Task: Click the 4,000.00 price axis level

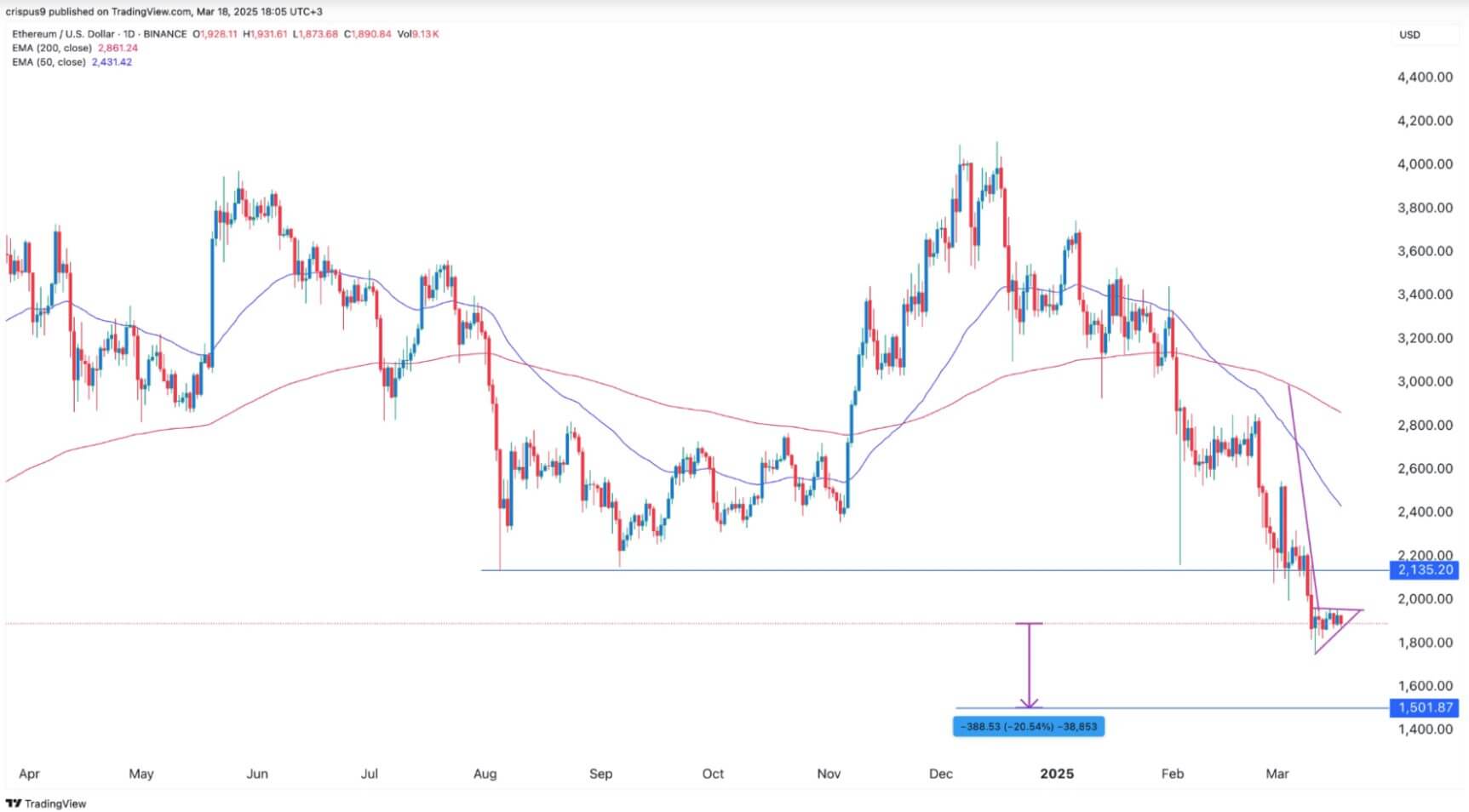Action: click(x=1425, y=164)
